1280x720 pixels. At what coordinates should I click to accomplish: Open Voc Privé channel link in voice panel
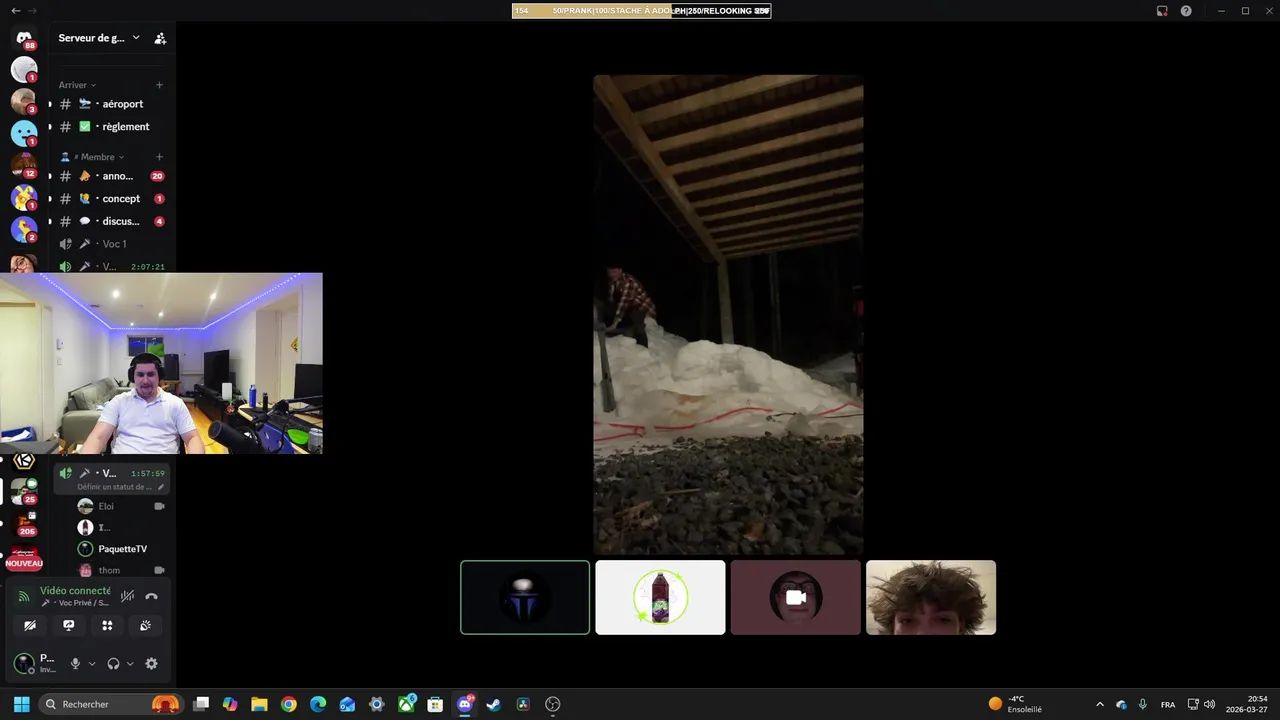(75, 603)
